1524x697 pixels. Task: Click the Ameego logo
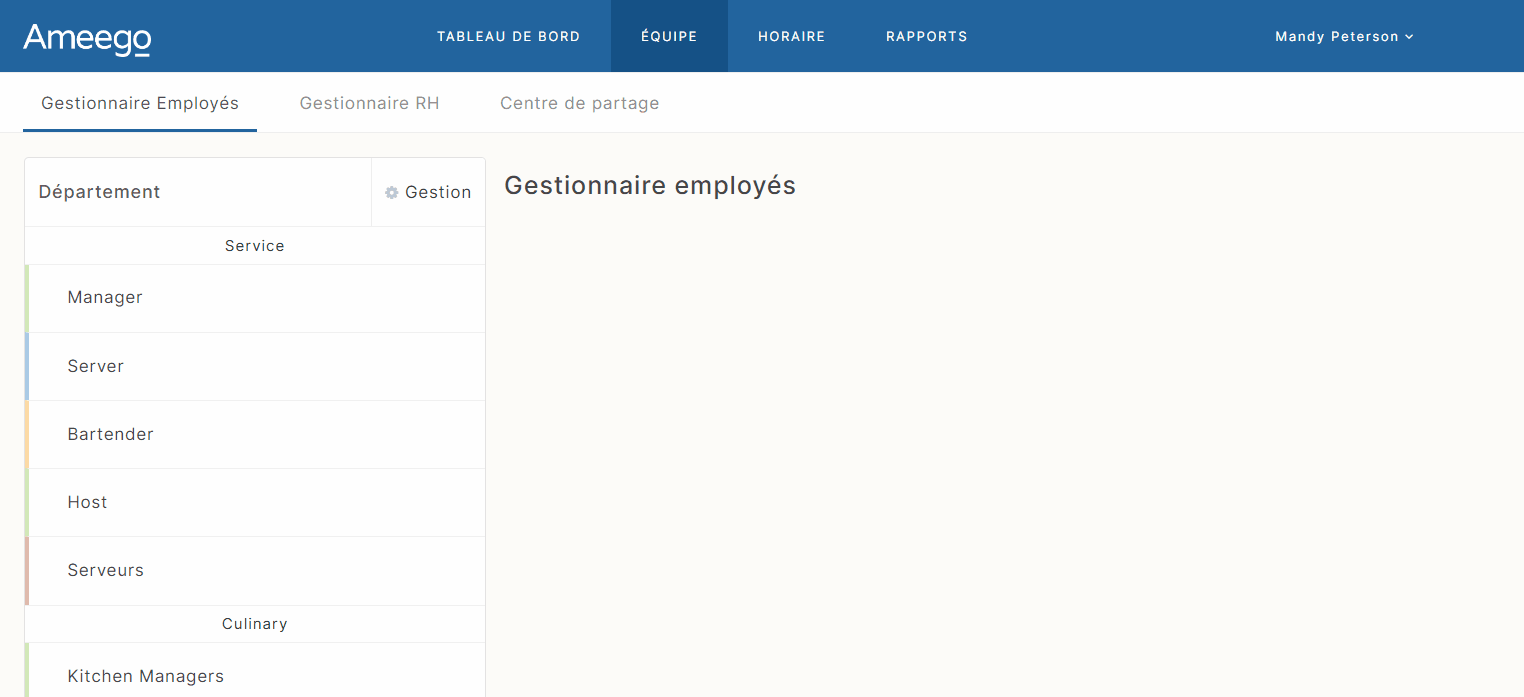87,38
